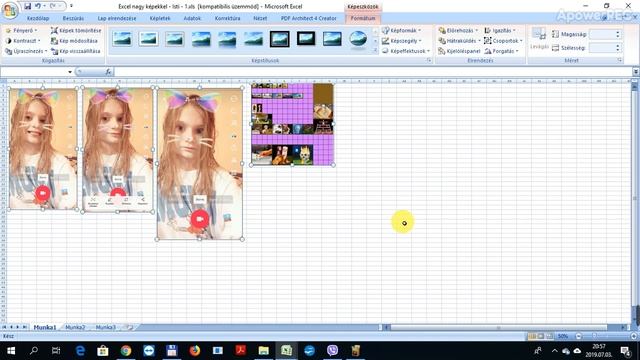640x360 pixels.
Task: Open the Kontraszt contrast dropdown
Action: [x=23, y=41]
